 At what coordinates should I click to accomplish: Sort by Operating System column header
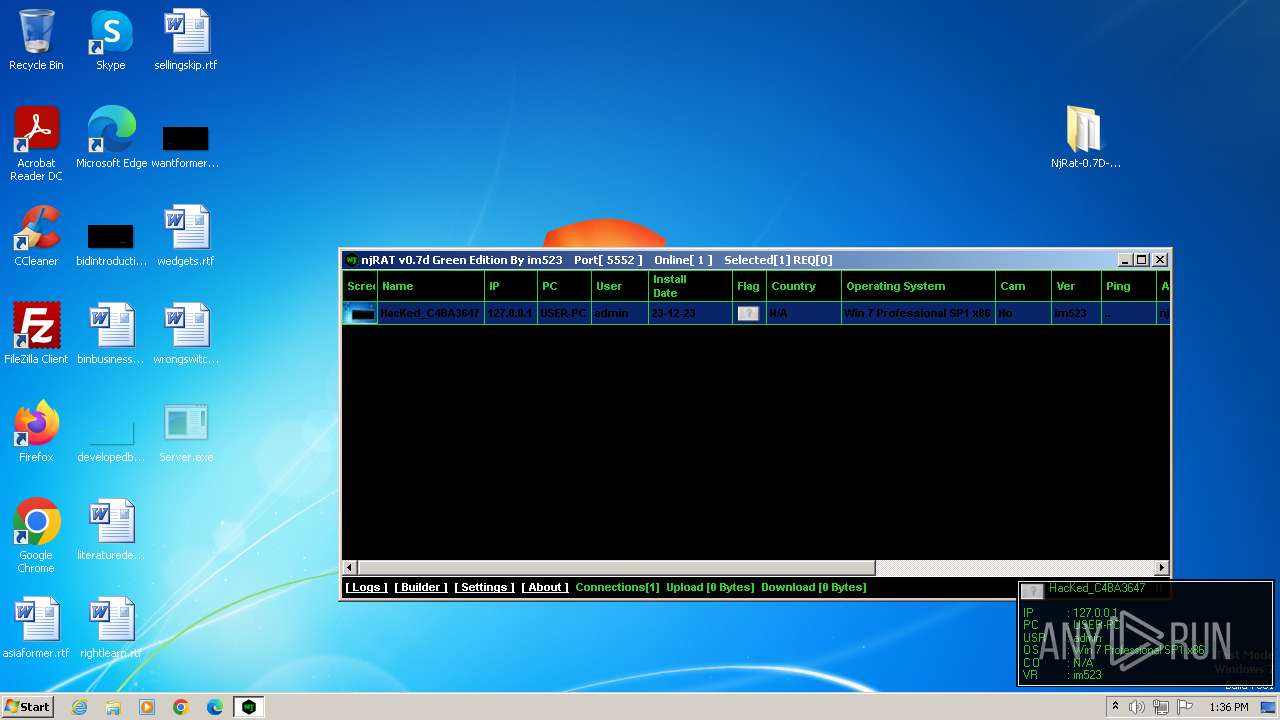[918, 286]
